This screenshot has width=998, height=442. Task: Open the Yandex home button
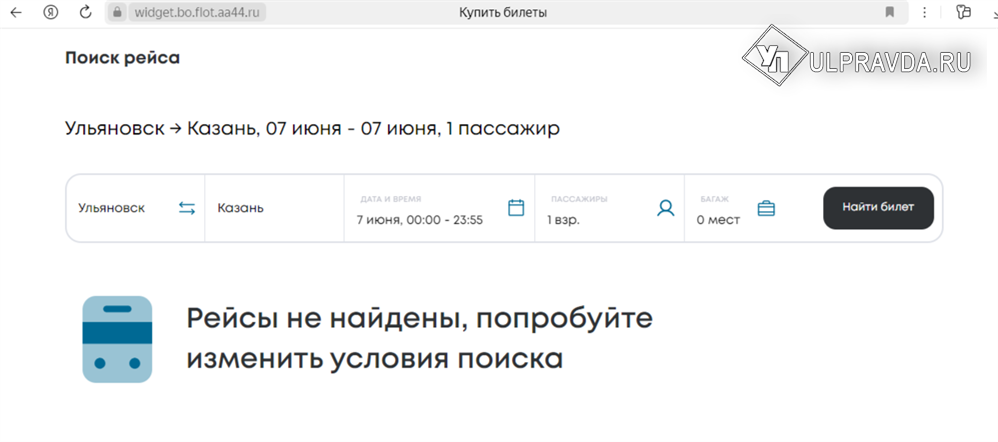coord(51,12)
